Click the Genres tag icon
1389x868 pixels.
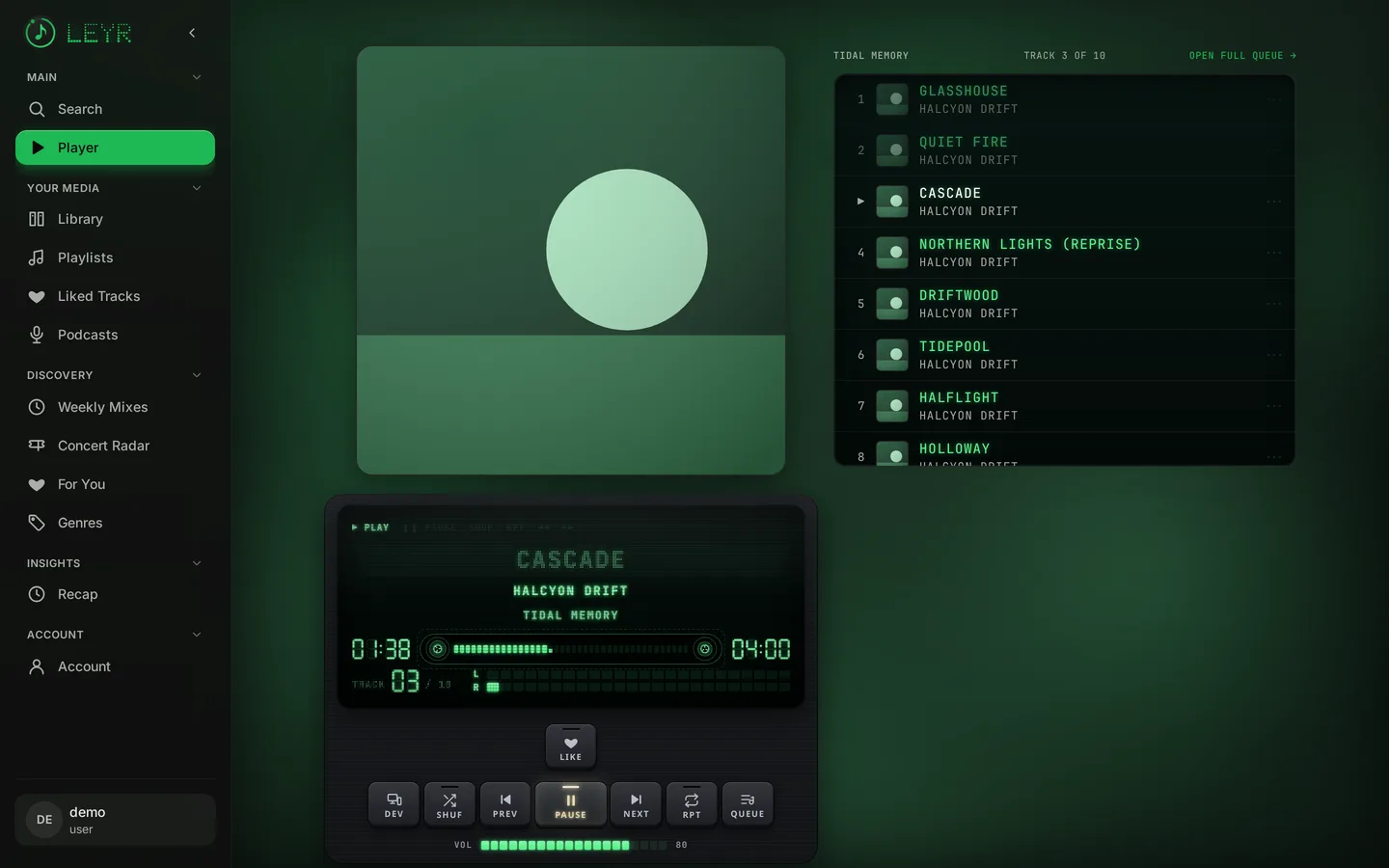click(37, 523)
